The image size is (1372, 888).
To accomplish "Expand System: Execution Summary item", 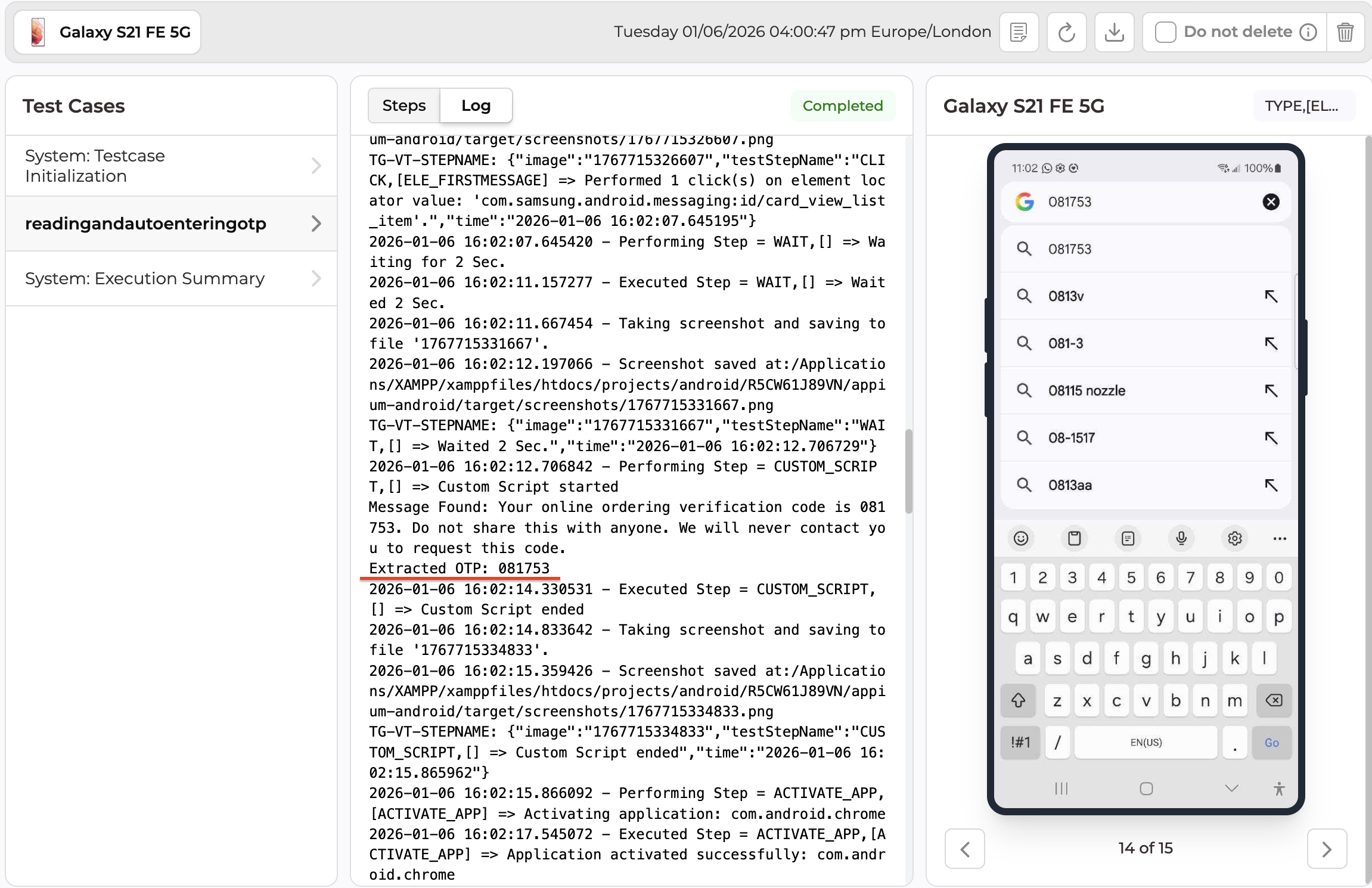I will [171, 278].
